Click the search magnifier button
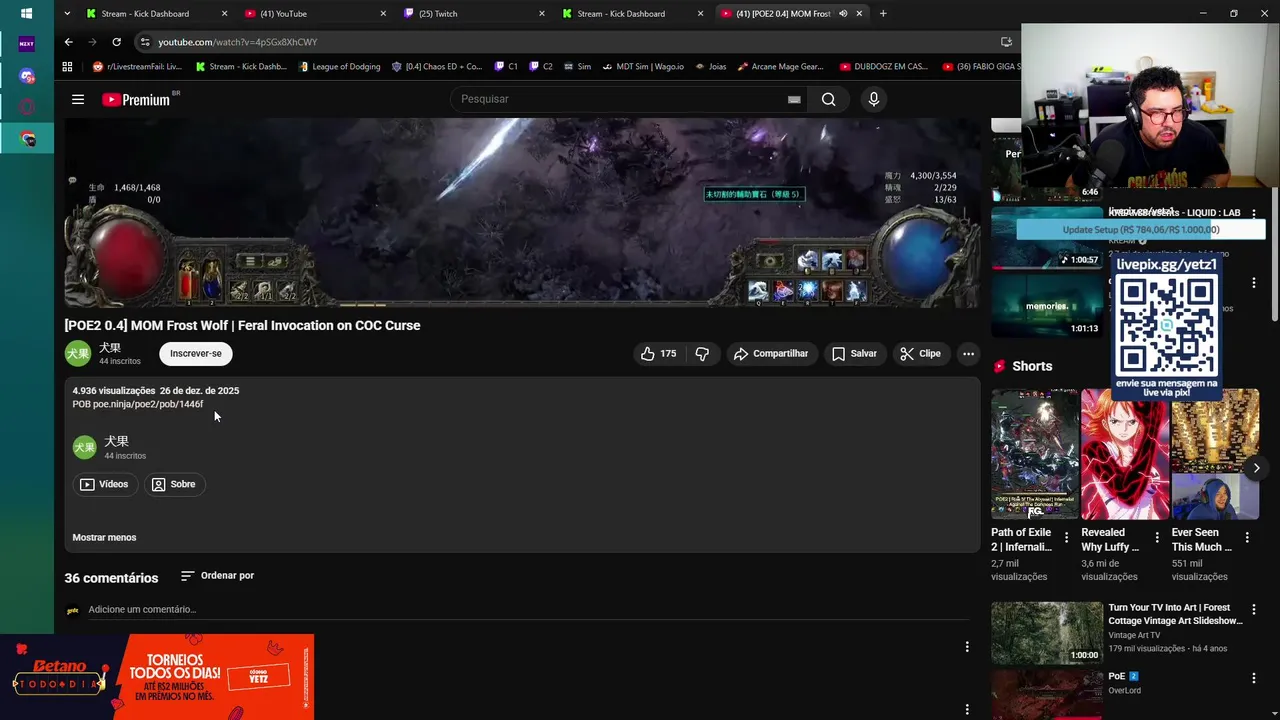The height and width of the screenshot is (720, 1280). (828, 99)
